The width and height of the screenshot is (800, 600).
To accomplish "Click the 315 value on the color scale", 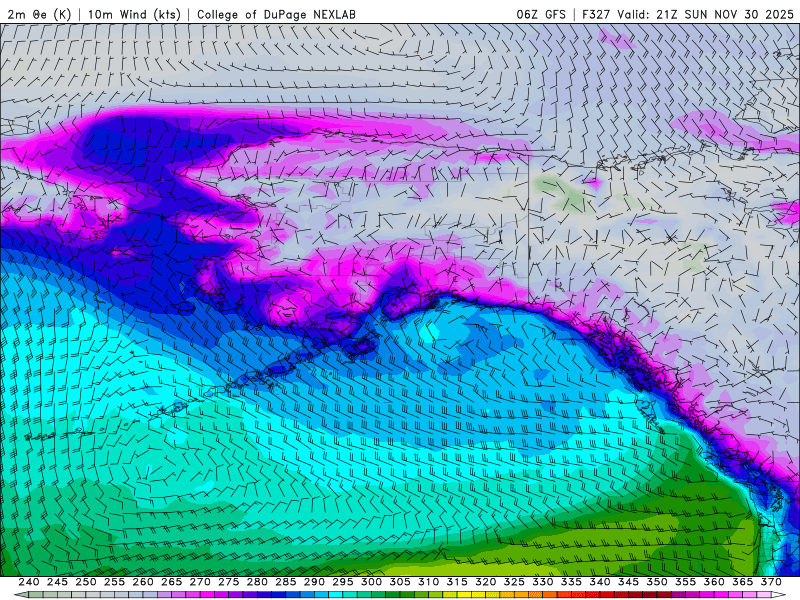I will click(457, 582).
